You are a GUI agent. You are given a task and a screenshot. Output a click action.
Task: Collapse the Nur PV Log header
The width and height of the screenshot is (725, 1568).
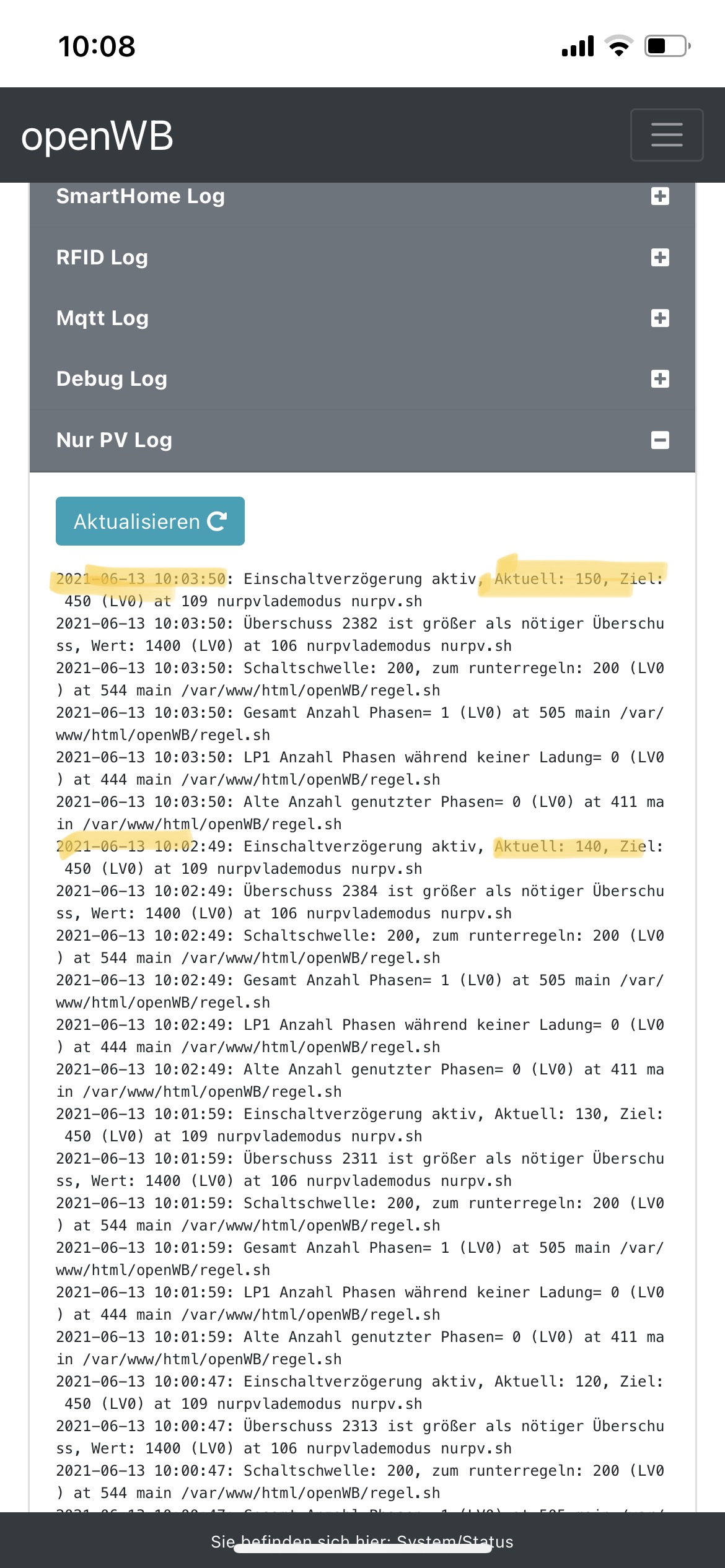coord(362,440)
